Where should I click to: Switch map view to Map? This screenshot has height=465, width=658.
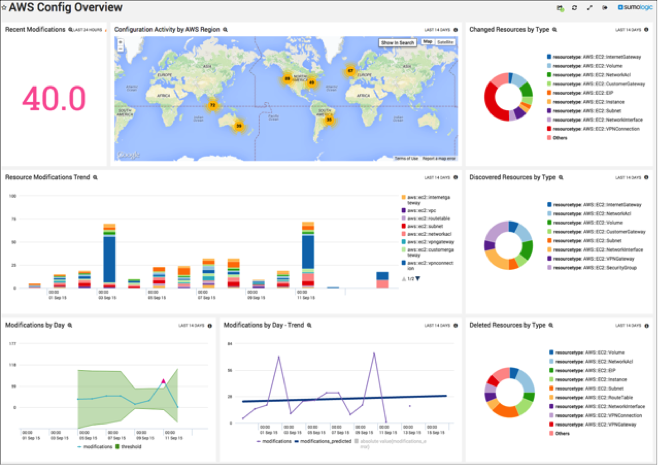[x=428, y=42]
